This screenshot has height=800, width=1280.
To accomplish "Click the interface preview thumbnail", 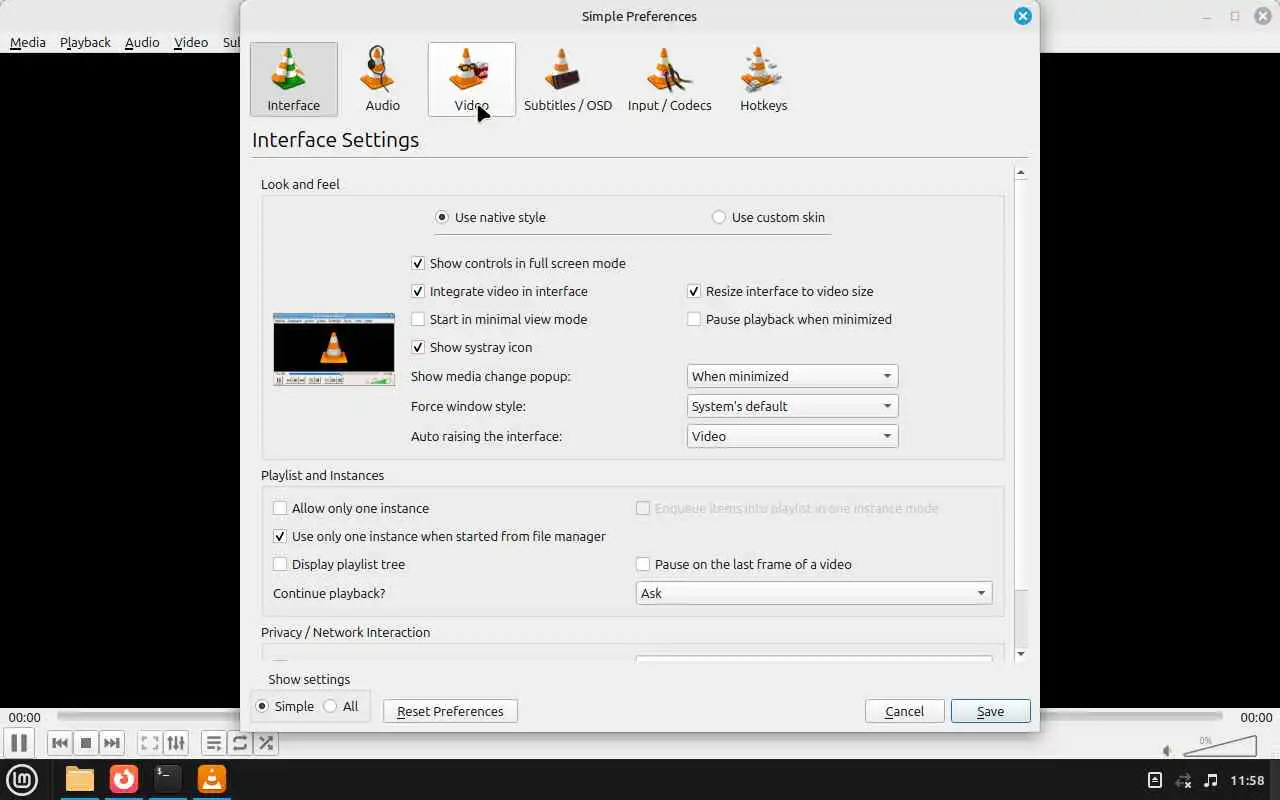I will (x=334, y=349).
